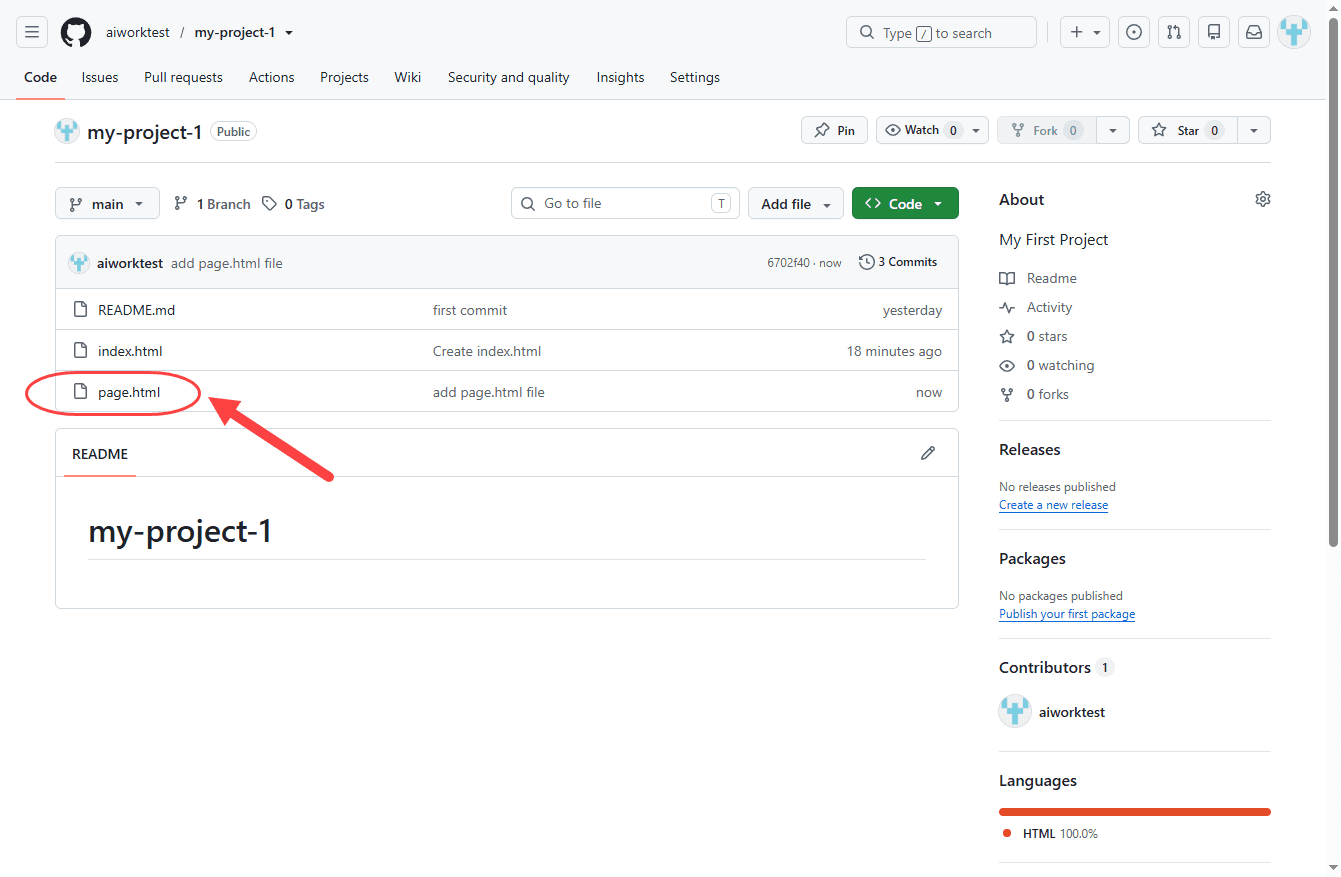Click the Fork button
The height and width of the screenshot is (877, 1341).
click(x=1047, y=130)
